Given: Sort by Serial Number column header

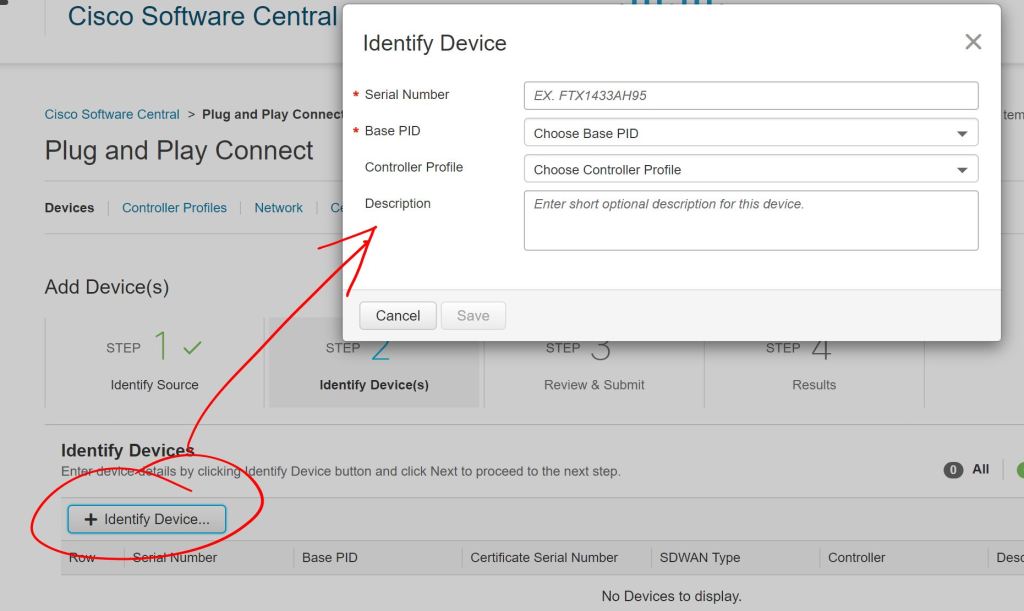Looking at the screenshot, I should click(175, 558).
